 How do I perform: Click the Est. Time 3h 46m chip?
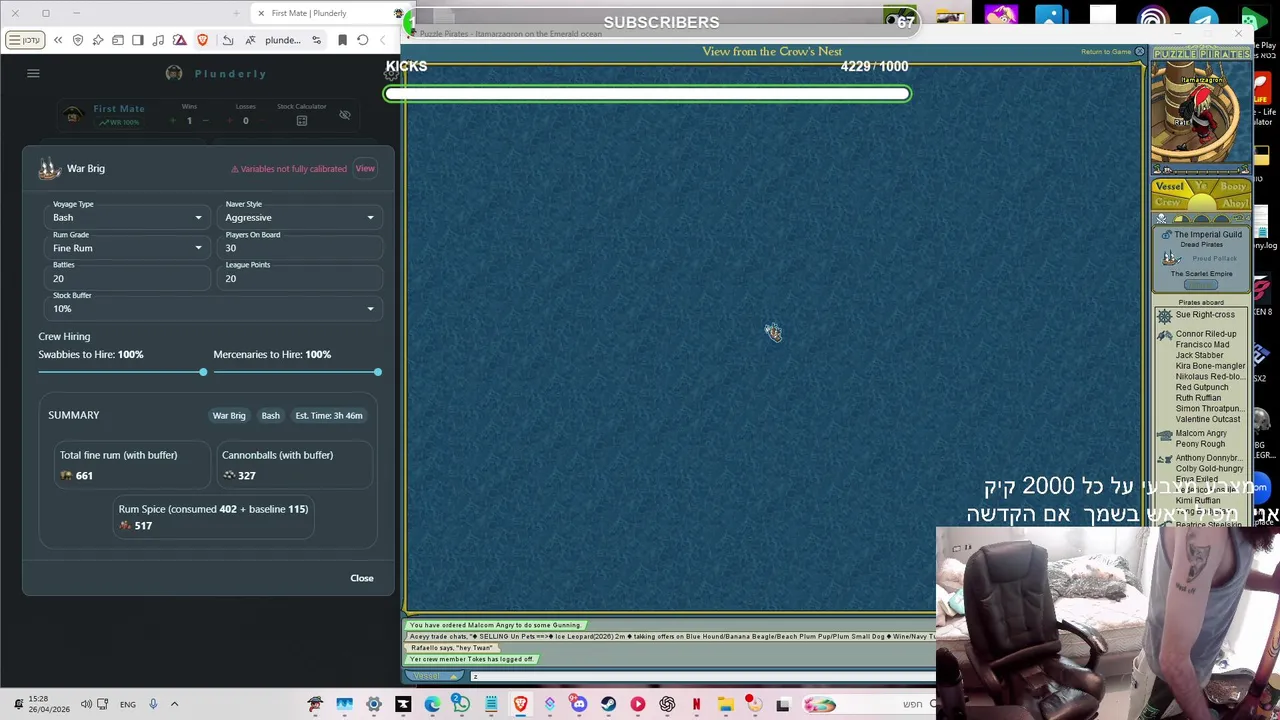[329, 415]
